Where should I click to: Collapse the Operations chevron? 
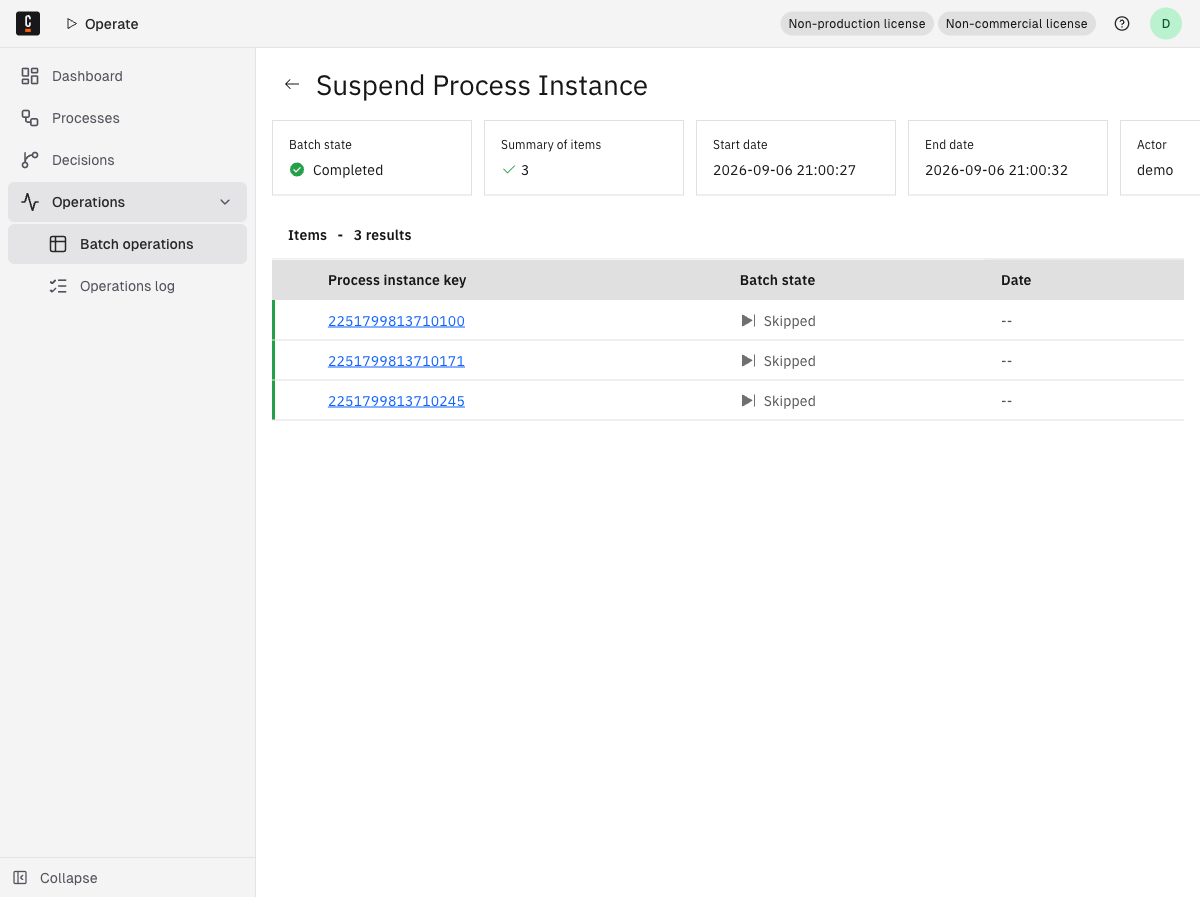(x=225, y=202)
